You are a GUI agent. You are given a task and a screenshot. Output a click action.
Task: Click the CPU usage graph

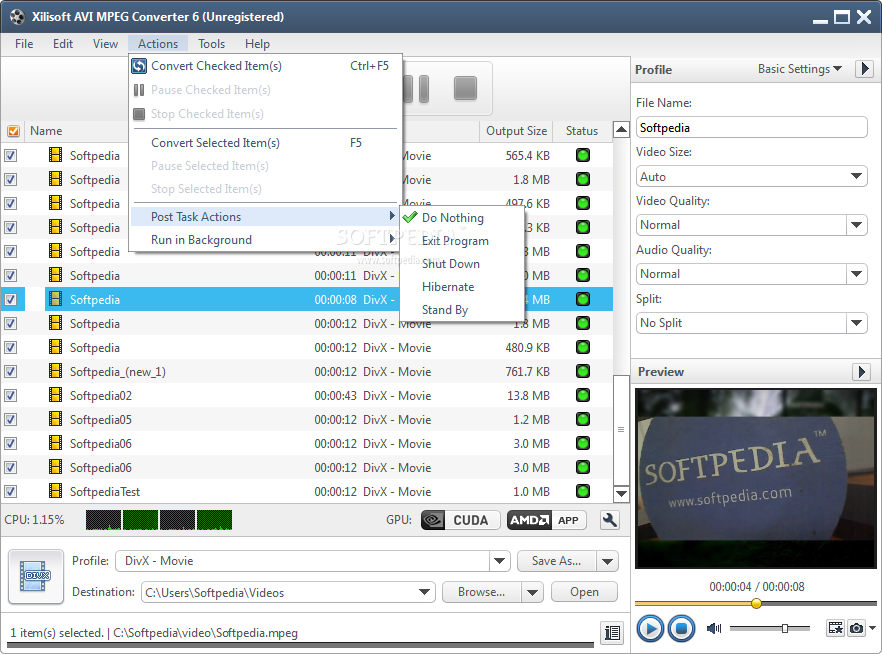[159, 520]
